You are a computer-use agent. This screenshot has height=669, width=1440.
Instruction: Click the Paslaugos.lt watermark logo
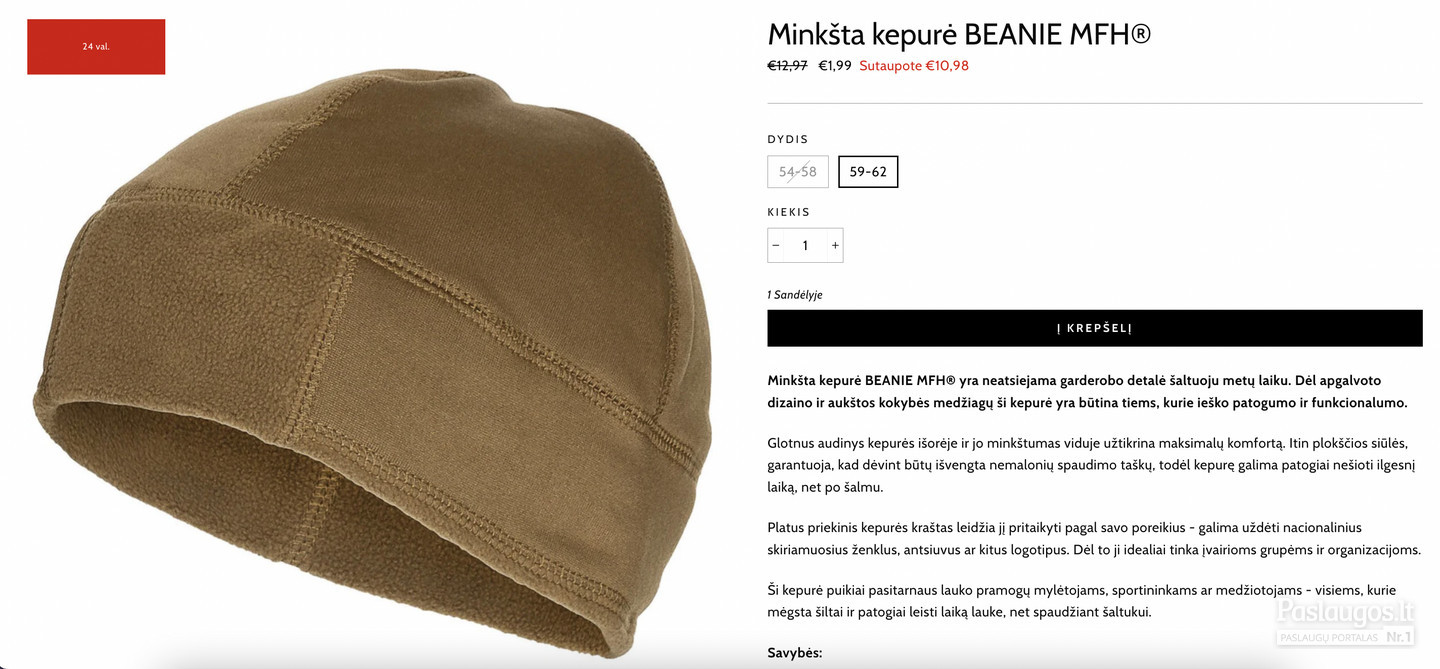[1345, 611]
